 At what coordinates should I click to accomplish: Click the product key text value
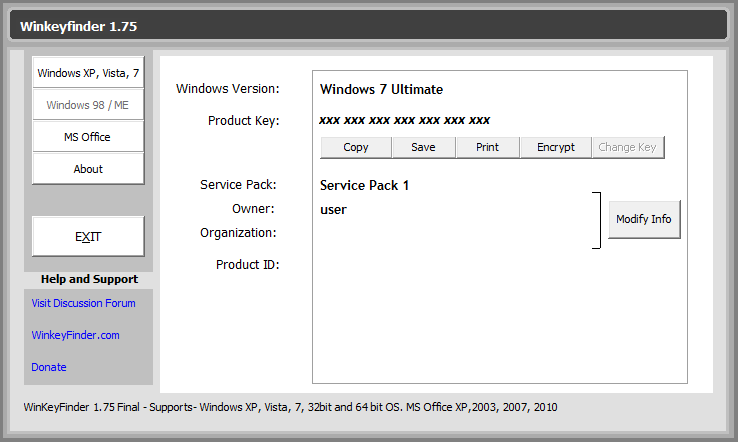pos(404,120)
